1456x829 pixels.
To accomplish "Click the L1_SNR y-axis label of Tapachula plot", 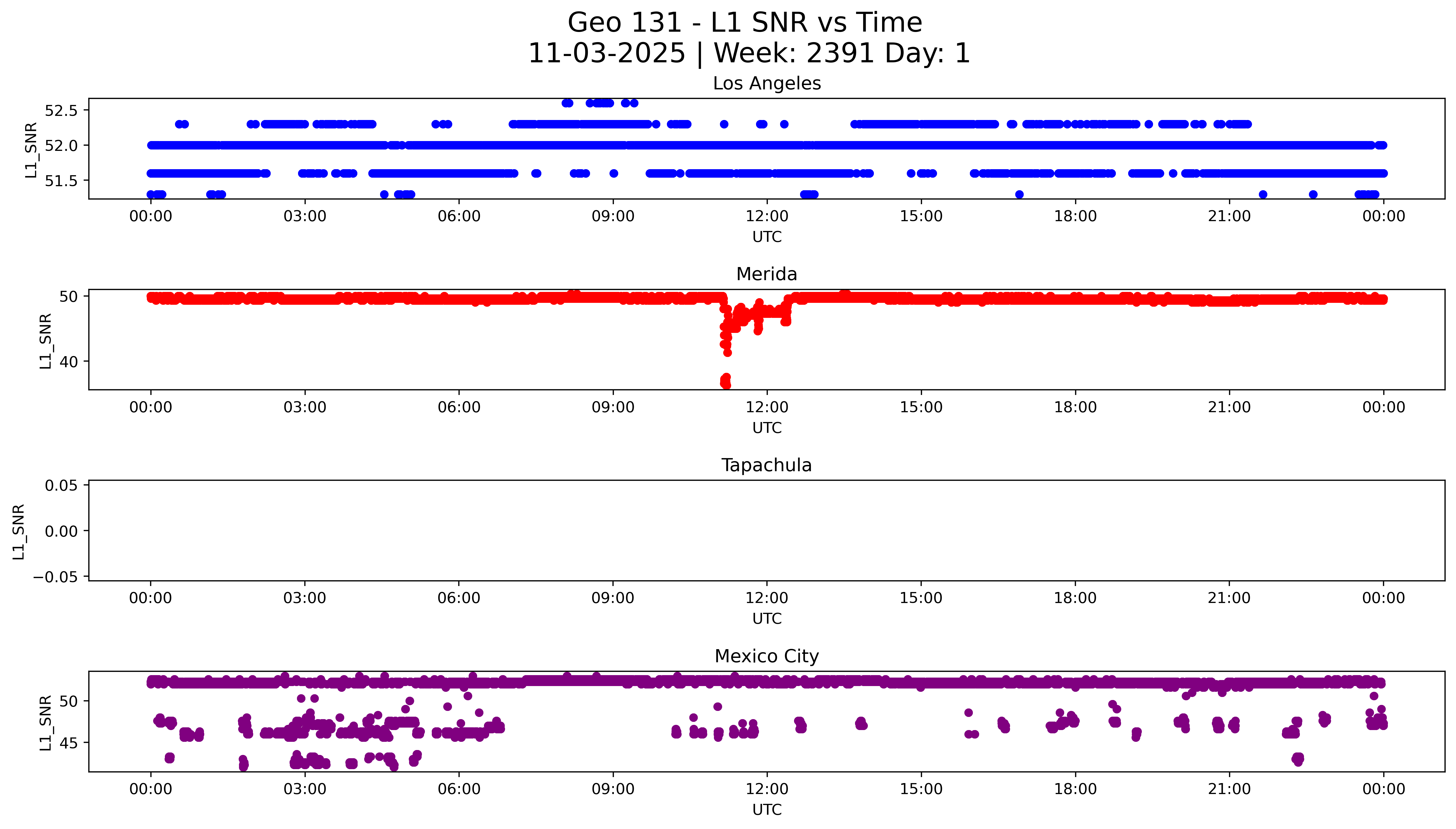I will (19, 532).
